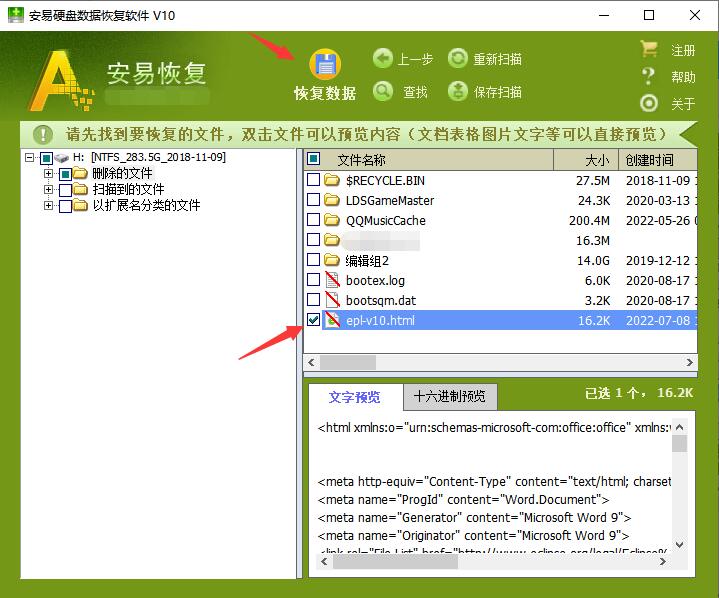Check the bootex.log checkbox
The width and height of the screenshot is (719, 598).
(313, 279)
